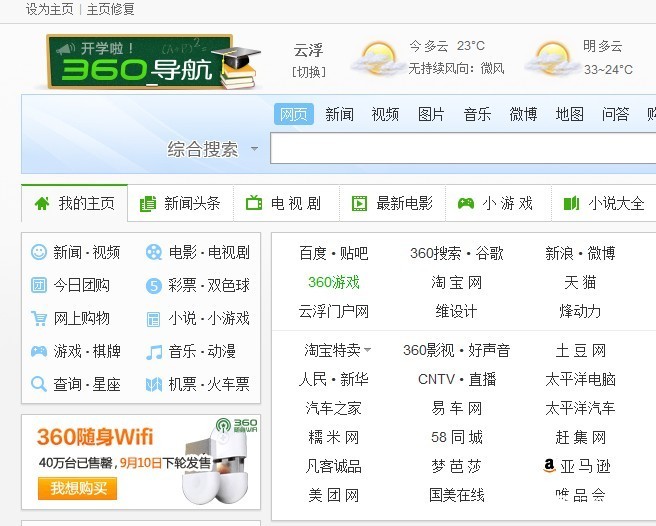This screenshot has width=656, height=526.
Task: Click the TV icon beside 电视剧
Action: click(x=254, y=203)
